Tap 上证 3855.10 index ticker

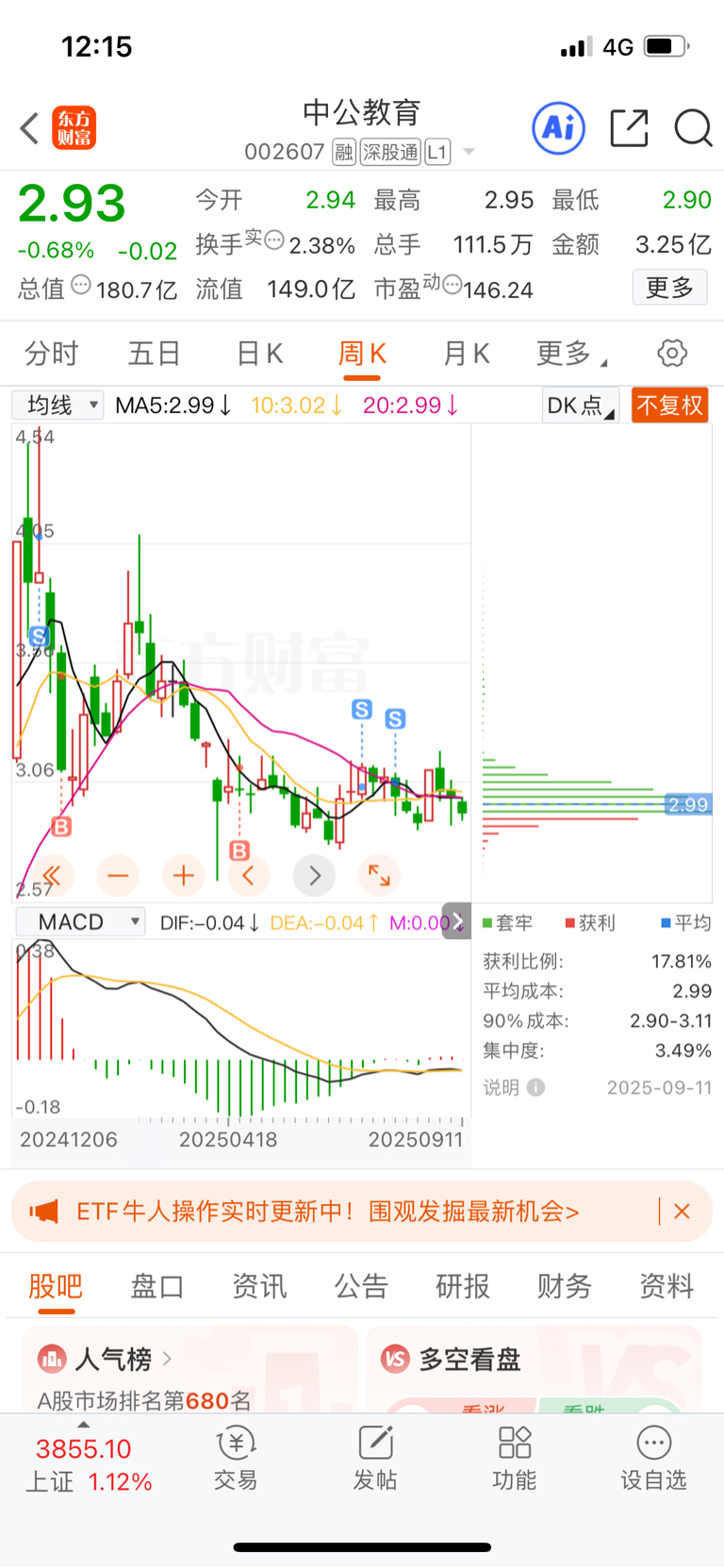click(89, 1464)
